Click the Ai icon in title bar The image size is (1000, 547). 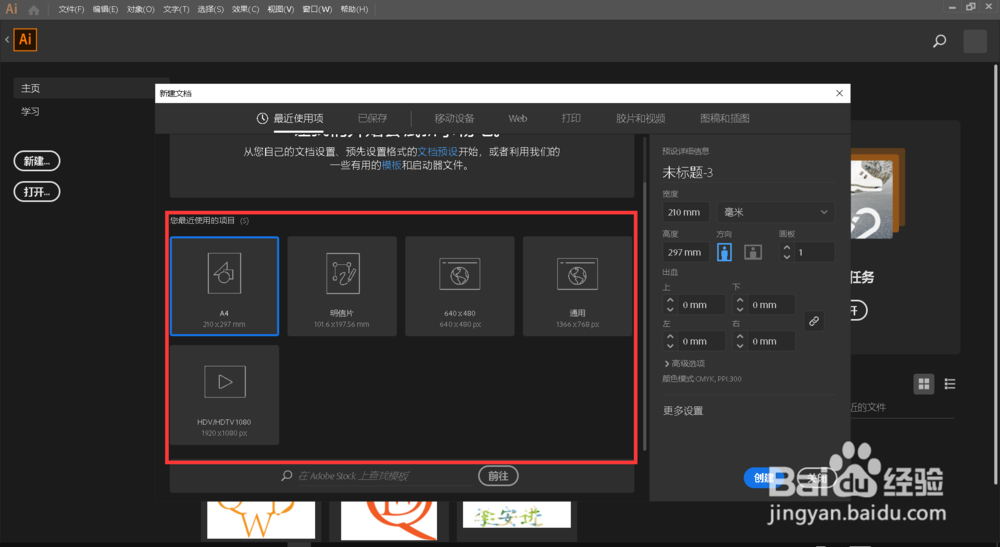[x=11, y=9]
